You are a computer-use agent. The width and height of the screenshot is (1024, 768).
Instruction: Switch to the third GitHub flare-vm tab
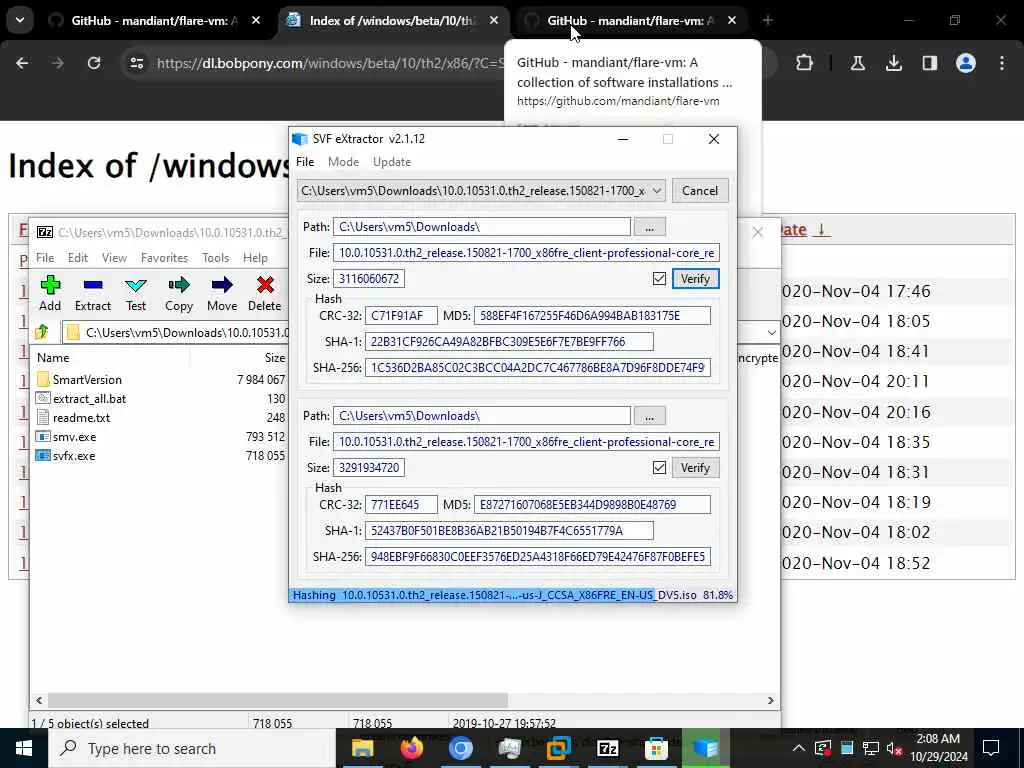630,21
